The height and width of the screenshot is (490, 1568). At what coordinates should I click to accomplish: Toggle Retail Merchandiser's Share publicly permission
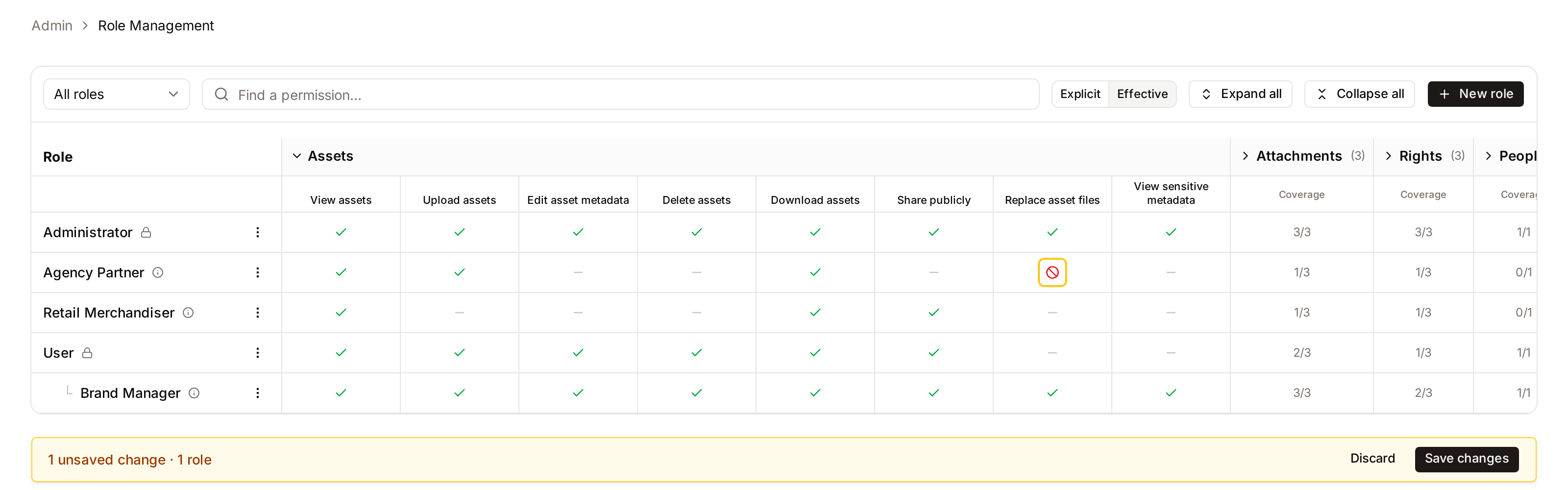[934, 312]
